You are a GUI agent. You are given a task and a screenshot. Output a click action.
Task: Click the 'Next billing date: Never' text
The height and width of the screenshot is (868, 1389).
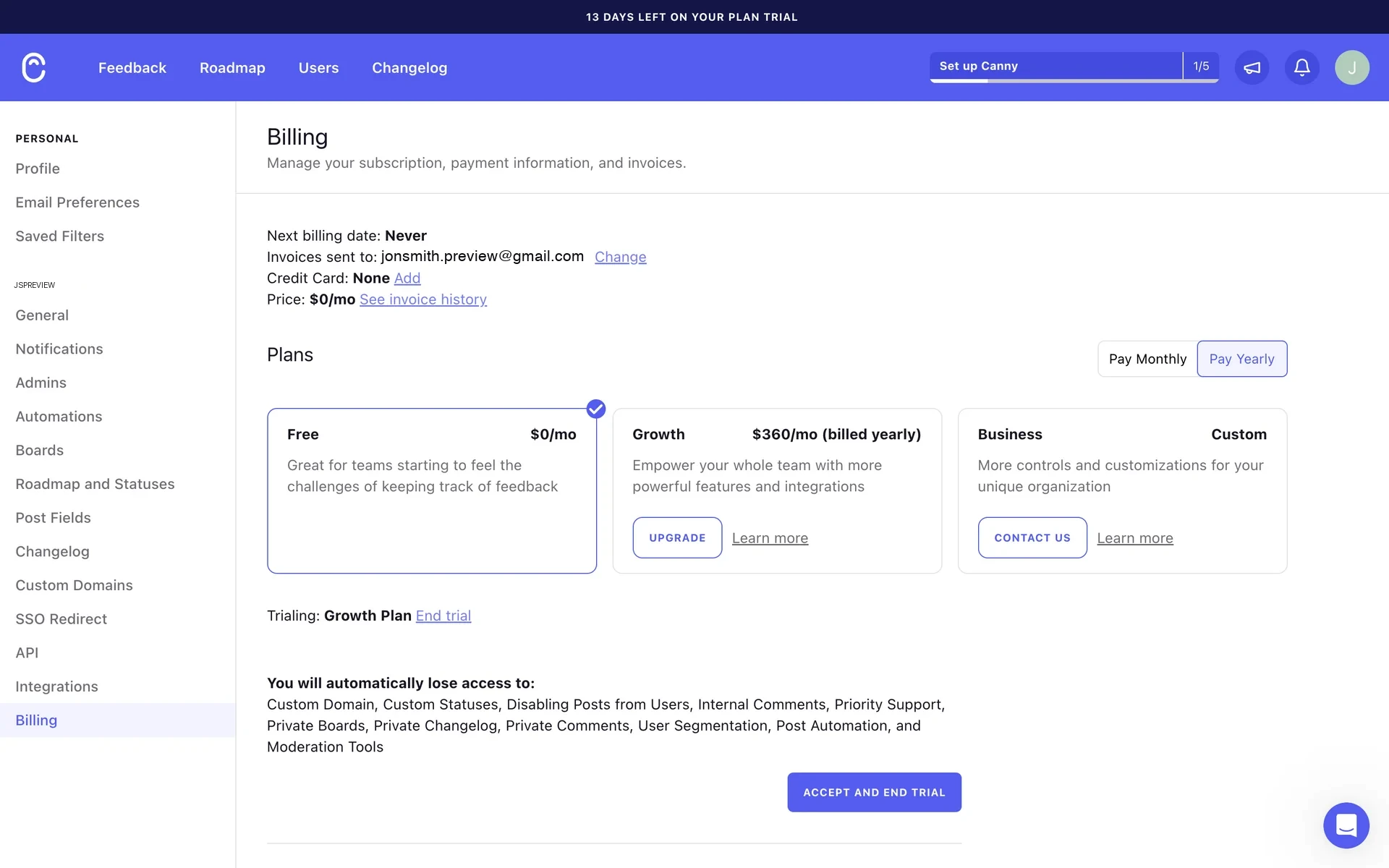click(347, 236)
